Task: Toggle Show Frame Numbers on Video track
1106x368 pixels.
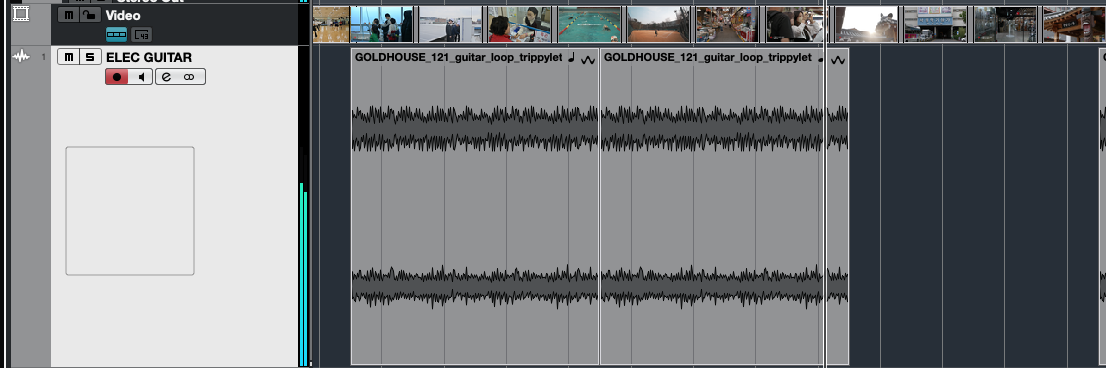Action: coord(141,35)
